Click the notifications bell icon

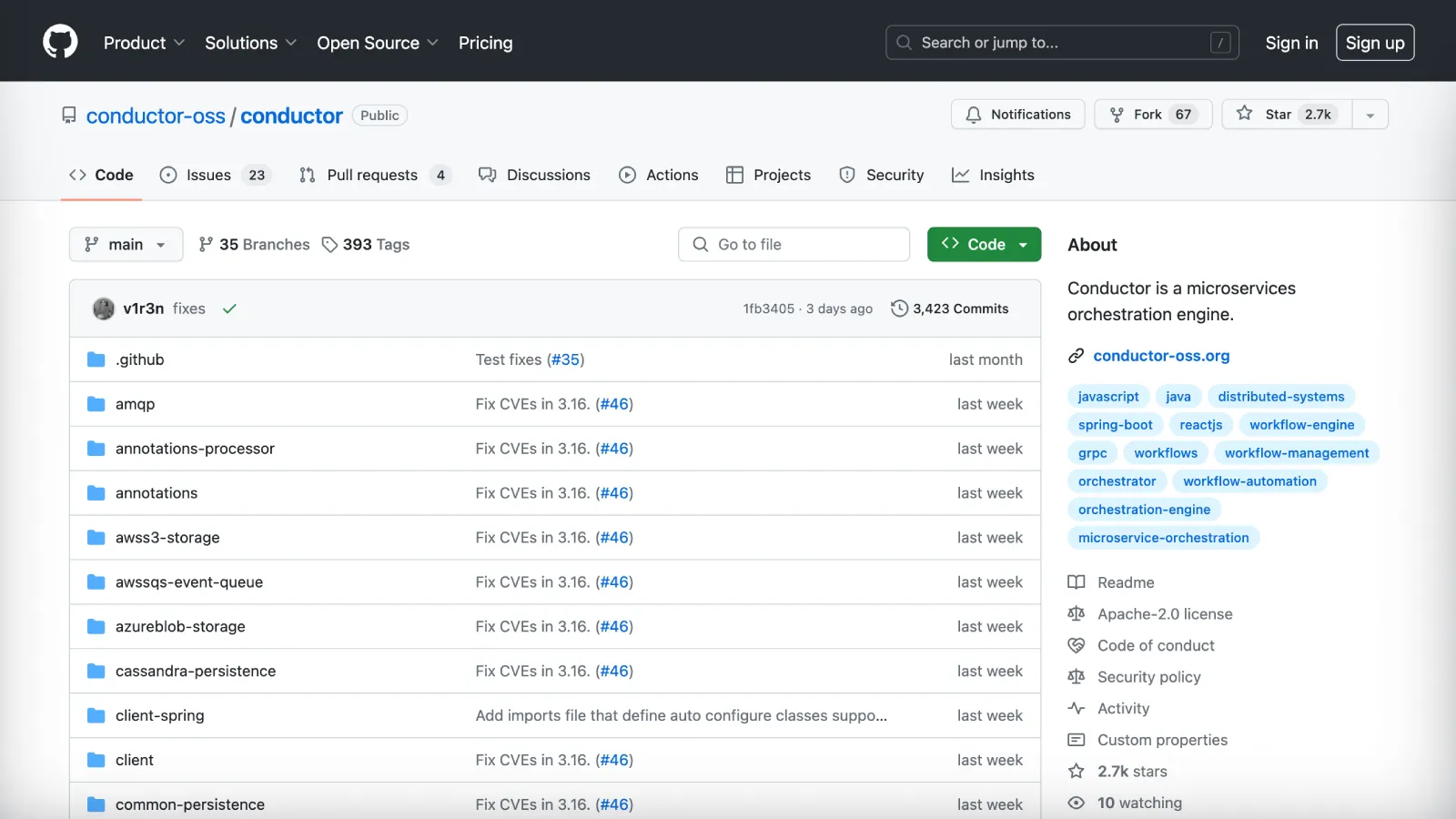pos(973,115)
